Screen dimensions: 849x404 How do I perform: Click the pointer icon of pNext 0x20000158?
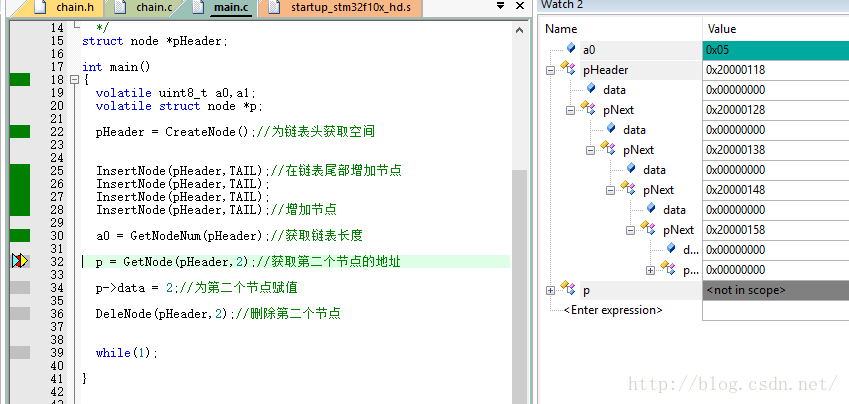pos(648,229)
